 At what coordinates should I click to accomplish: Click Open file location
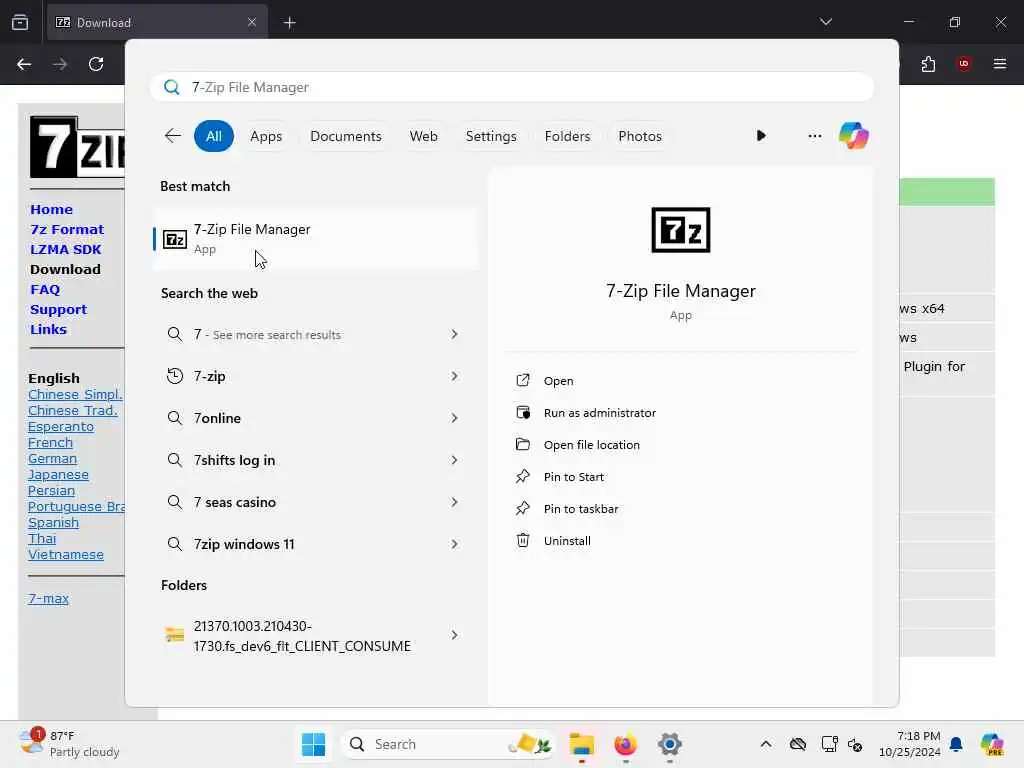(592, 445)
